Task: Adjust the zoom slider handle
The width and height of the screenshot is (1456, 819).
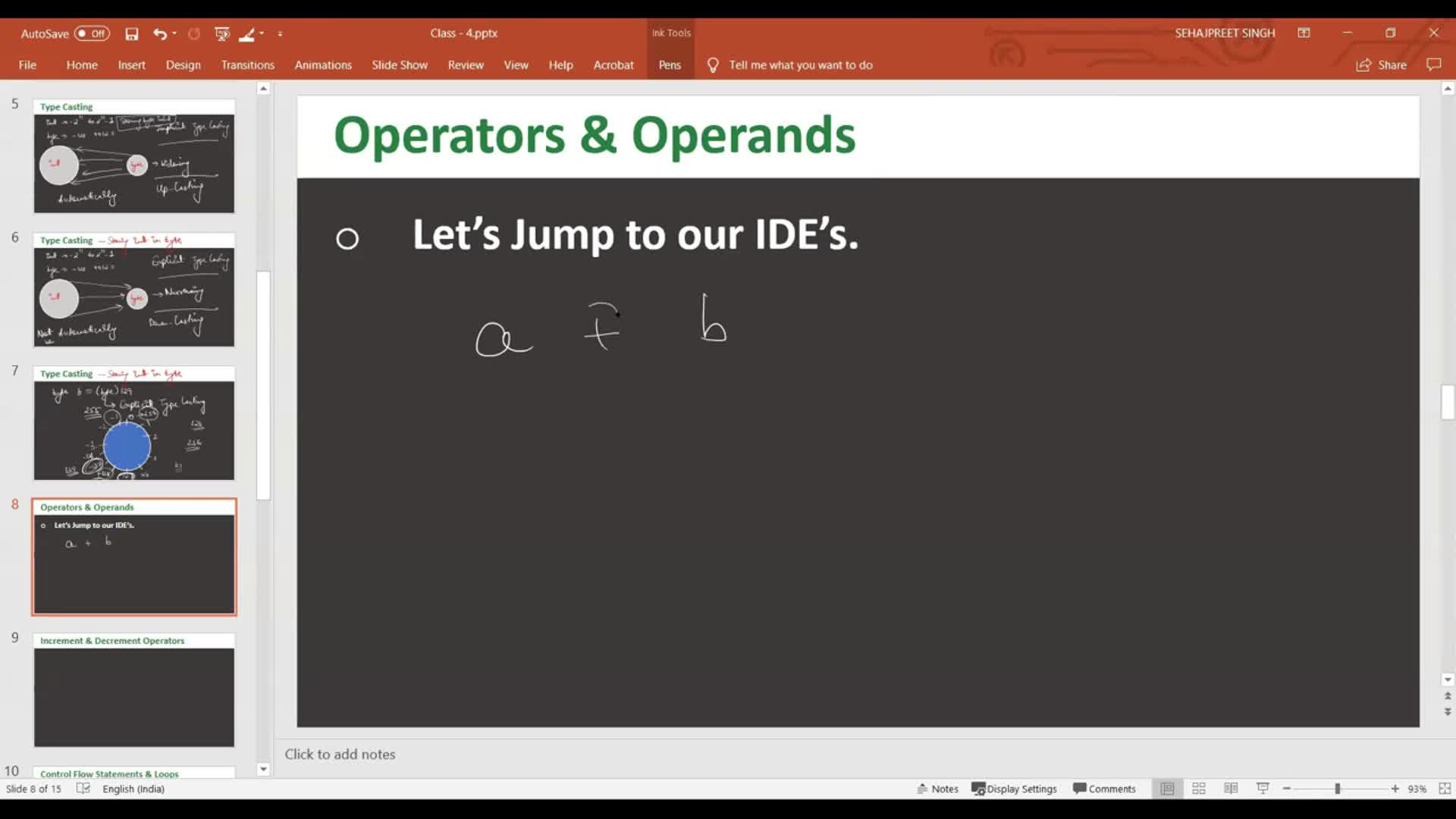Action: click(x=1338, y=789)
